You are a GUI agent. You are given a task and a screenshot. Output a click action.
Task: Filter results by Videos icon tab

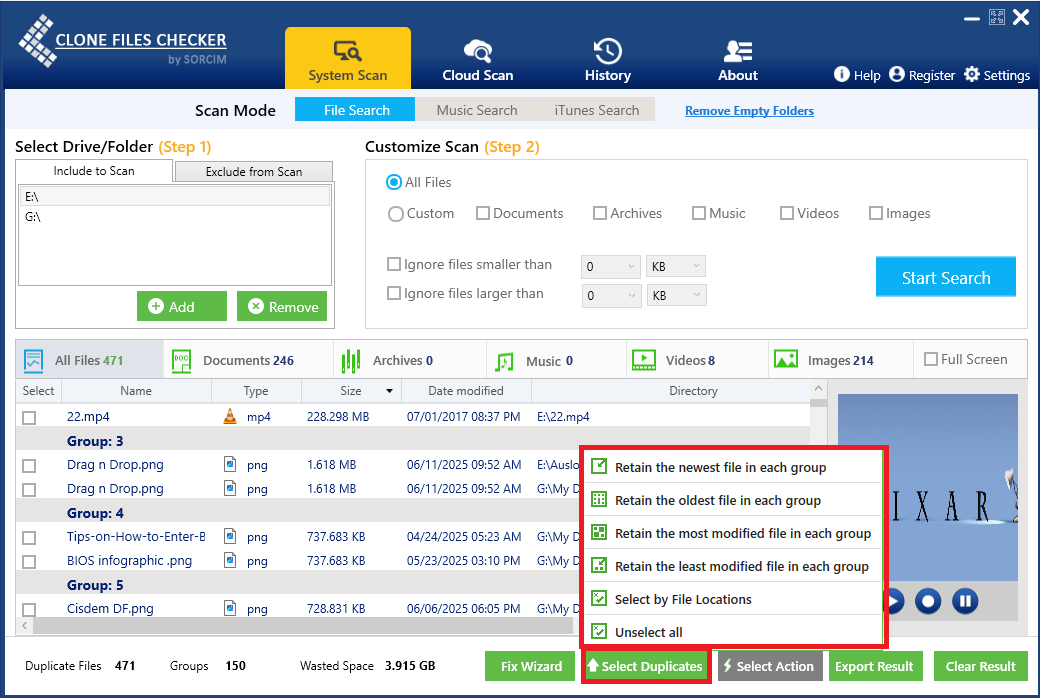point(644,360)
